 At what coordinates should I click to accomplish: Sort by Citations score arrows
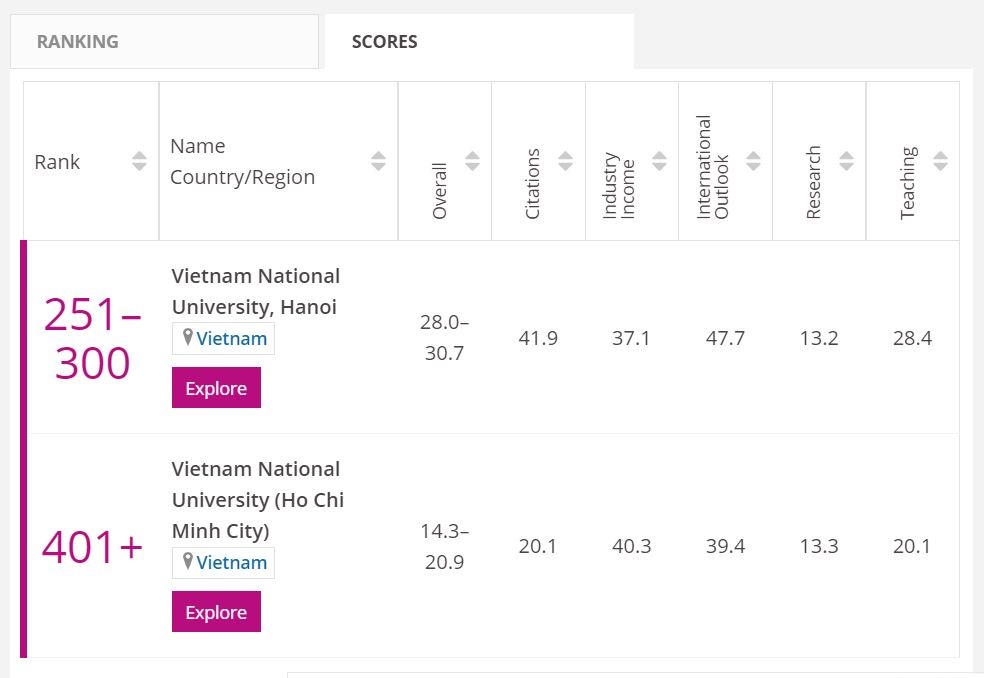coord(565,161)
